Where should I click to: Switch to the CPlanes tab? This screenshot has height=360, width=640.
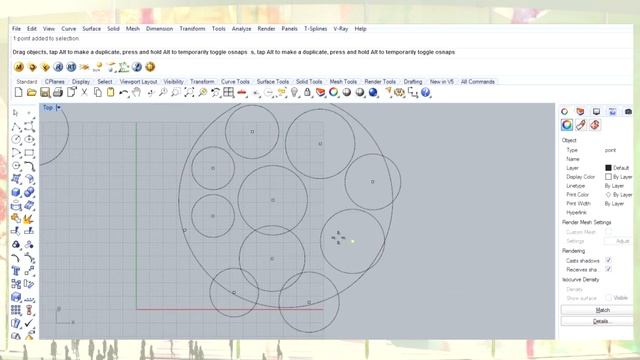[55, 82]
